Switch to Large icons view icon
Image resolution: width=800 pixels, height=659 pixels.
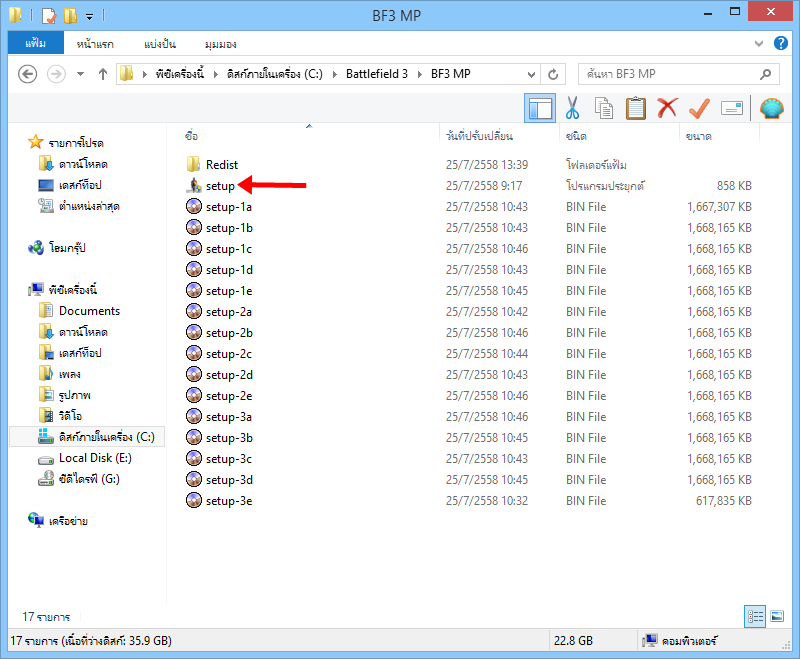point(777,617)
